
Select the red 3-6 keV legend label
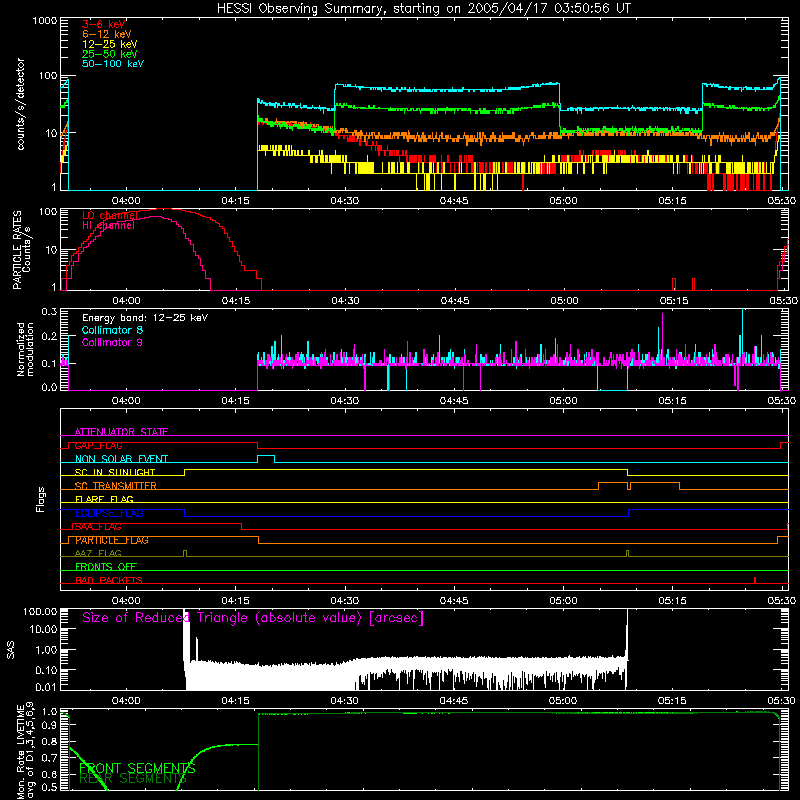point(104,24)
